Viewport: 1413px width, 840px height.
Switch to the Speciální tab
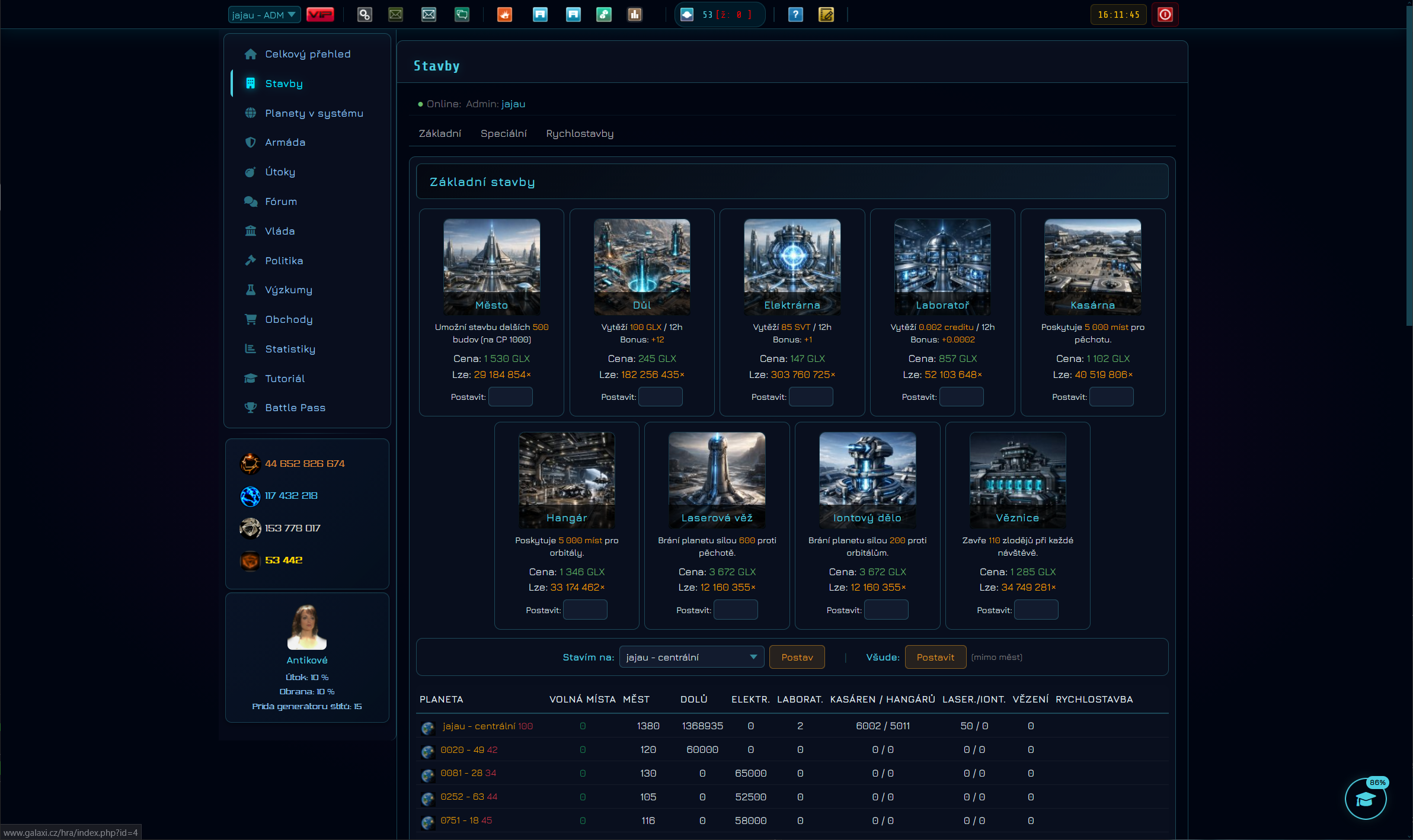point(503,133)
